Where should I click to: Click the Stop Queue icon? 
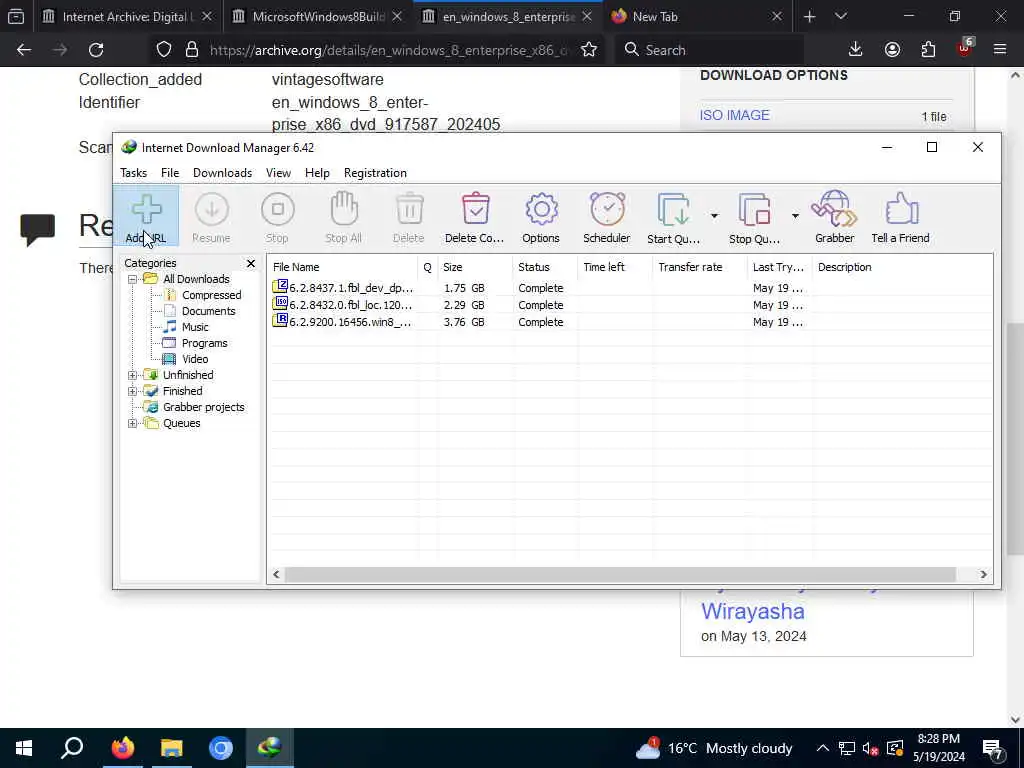coord(754,217)
